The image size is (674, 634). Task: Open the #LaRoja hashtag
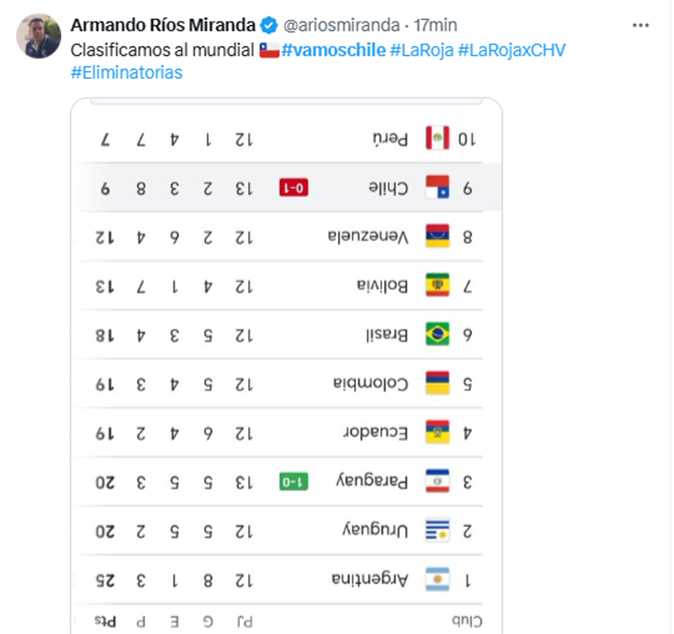pyautogui.click(x=422, y=50)
